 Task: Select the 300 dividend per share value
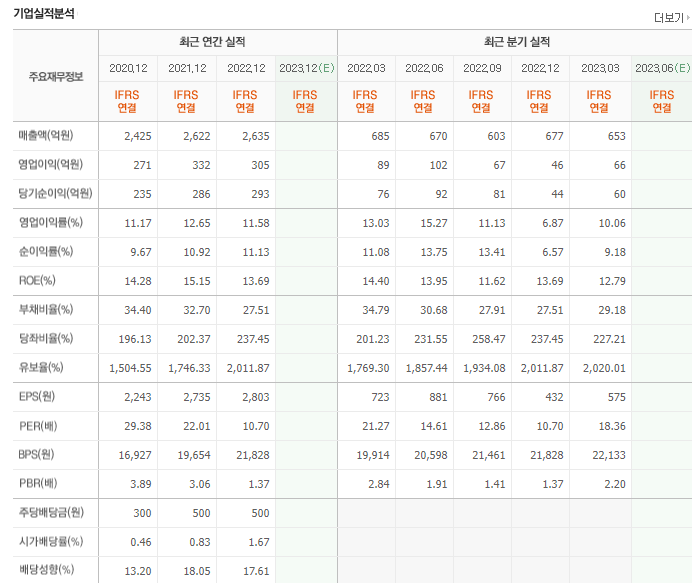point(142,513)
